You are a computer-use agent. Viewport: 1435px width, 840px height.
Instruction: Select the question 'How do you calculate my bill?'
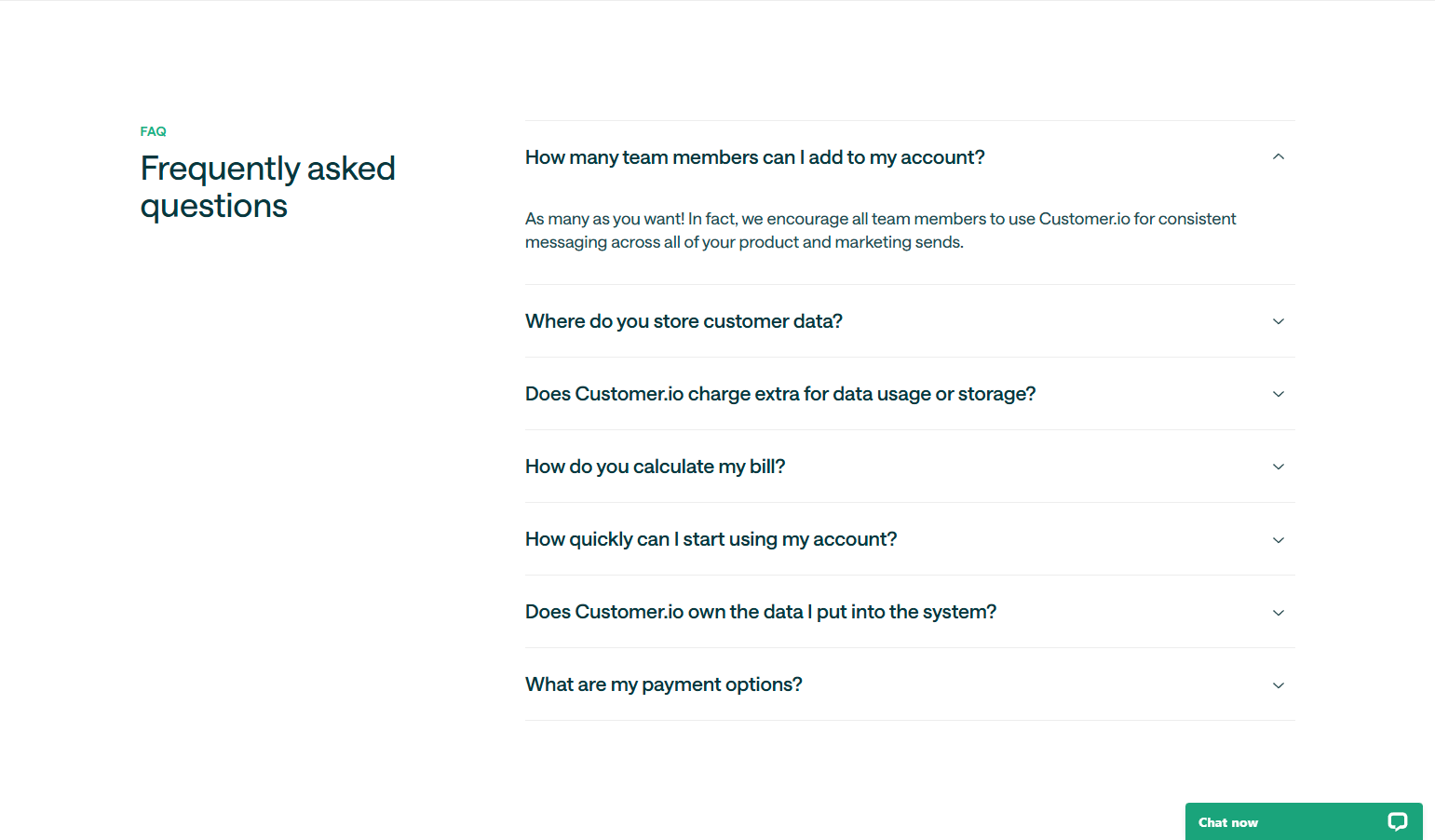655,466
